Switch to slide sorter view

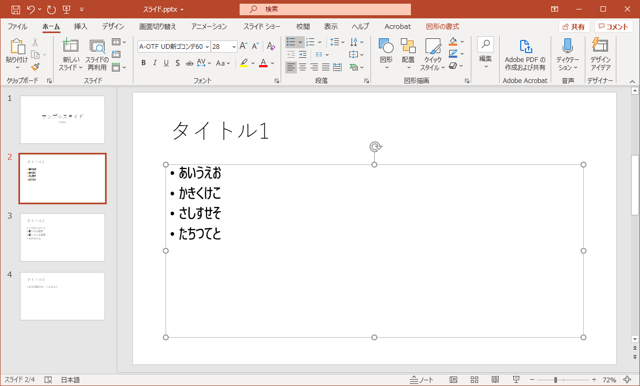point(474,380)
